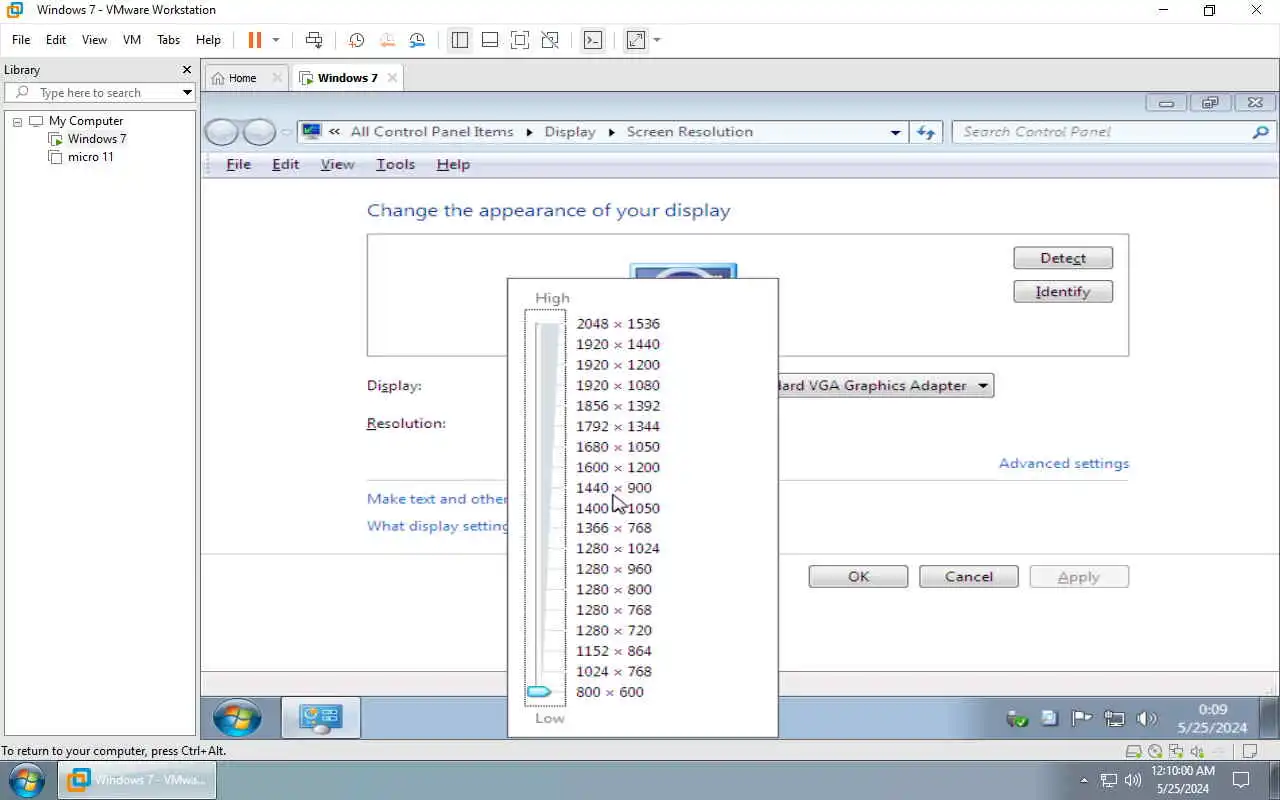
Task: Select 1024 × 768 resolution
Action: (x=614, y=671)
